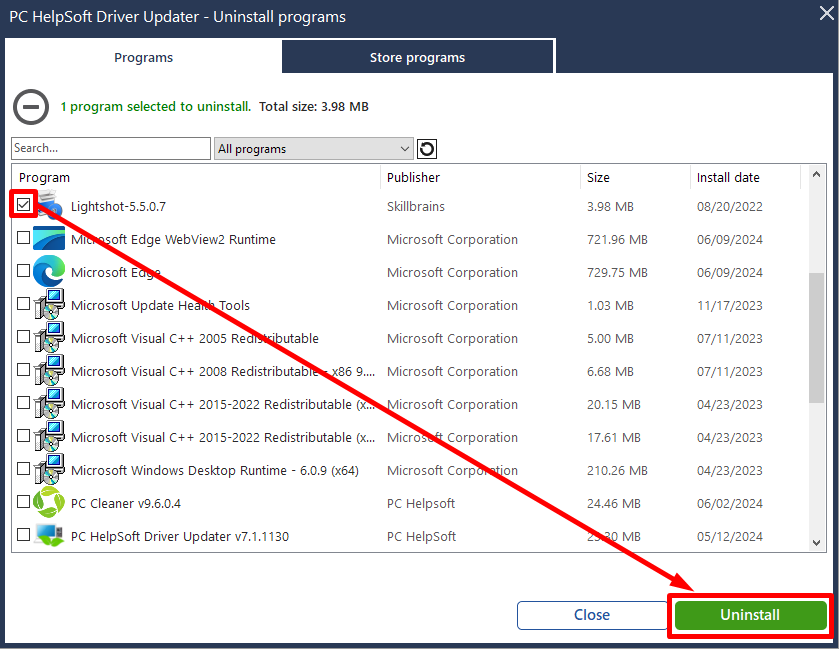Open the All programs filter dropdown

pyautogui.click(x=314, y=149)
